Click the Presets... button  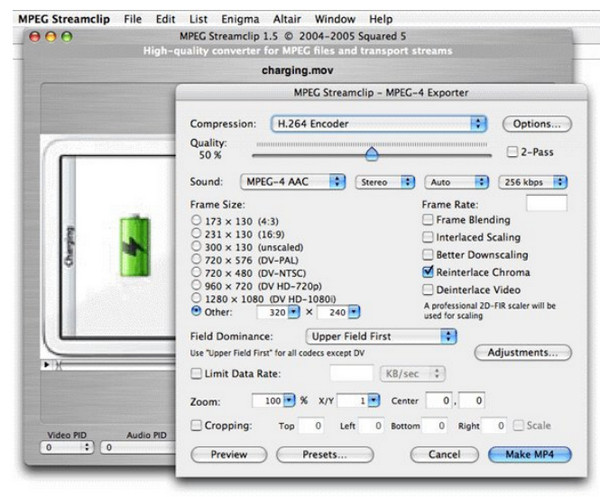pos(325,455)
